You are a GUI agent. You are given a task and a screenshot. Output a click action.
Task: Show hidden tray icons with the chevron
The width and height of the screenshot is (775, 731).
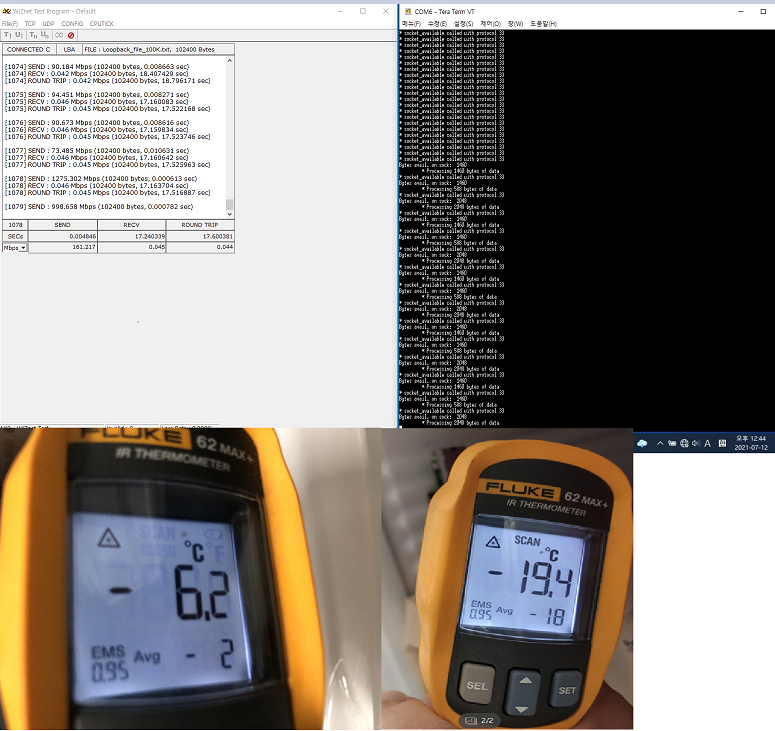tap(660, 443)
